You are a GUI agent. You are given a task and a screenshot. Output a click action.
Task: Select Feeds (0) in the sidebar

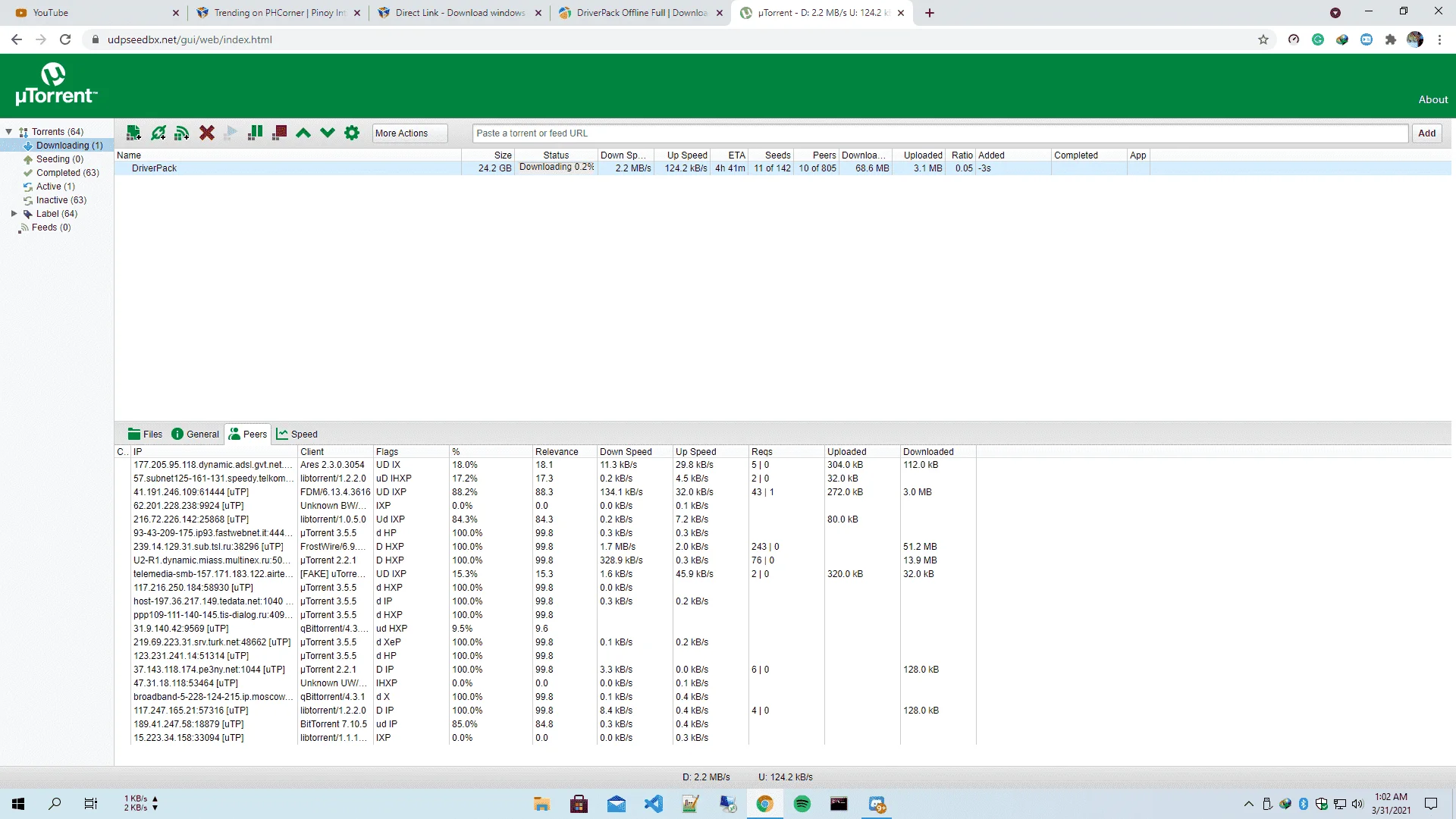coord(45,227)
